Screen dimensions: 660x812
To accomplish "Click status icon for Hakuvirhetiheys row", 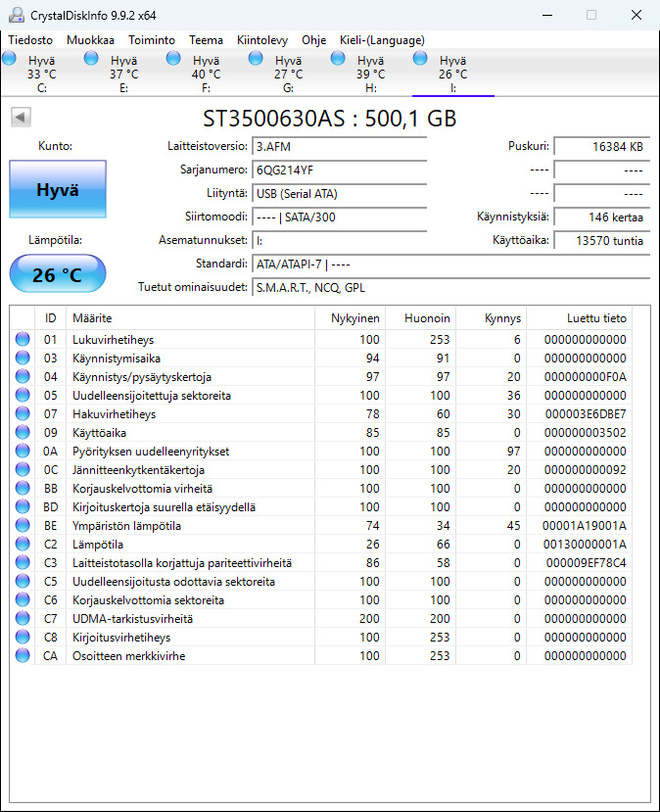I will click(x=23, y=414).
